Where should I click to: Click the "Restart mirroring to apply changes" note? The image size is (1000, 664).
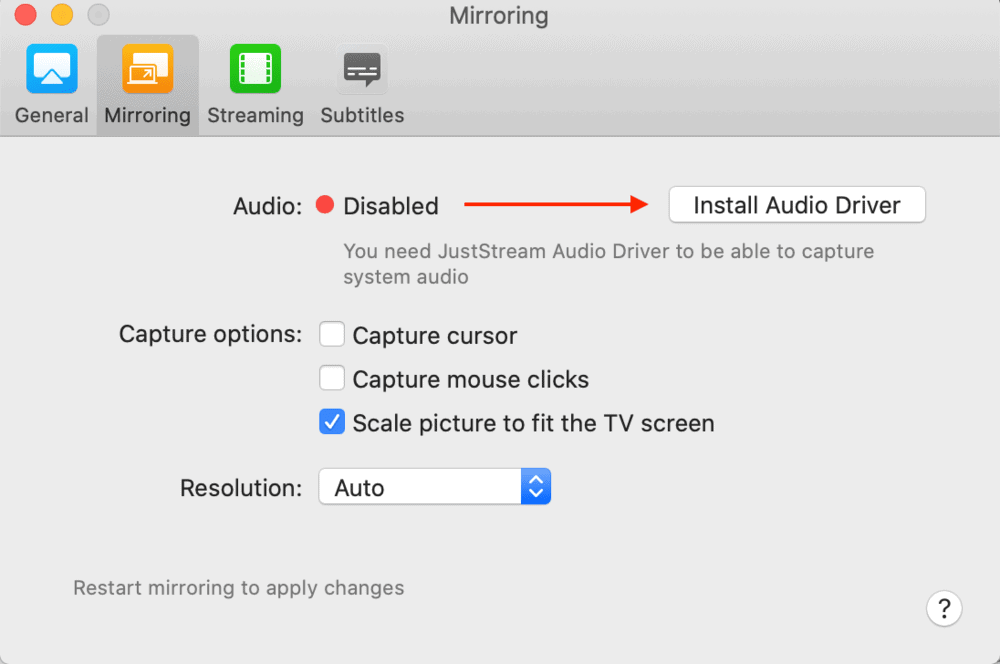239,587
